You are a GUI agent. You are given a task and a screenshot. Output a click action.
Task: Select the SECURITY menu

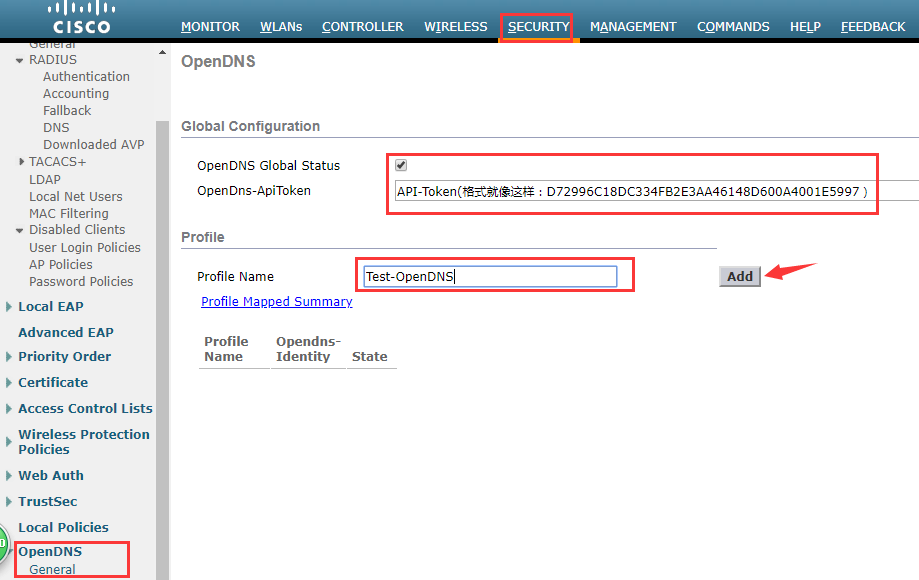pos(539,27)
